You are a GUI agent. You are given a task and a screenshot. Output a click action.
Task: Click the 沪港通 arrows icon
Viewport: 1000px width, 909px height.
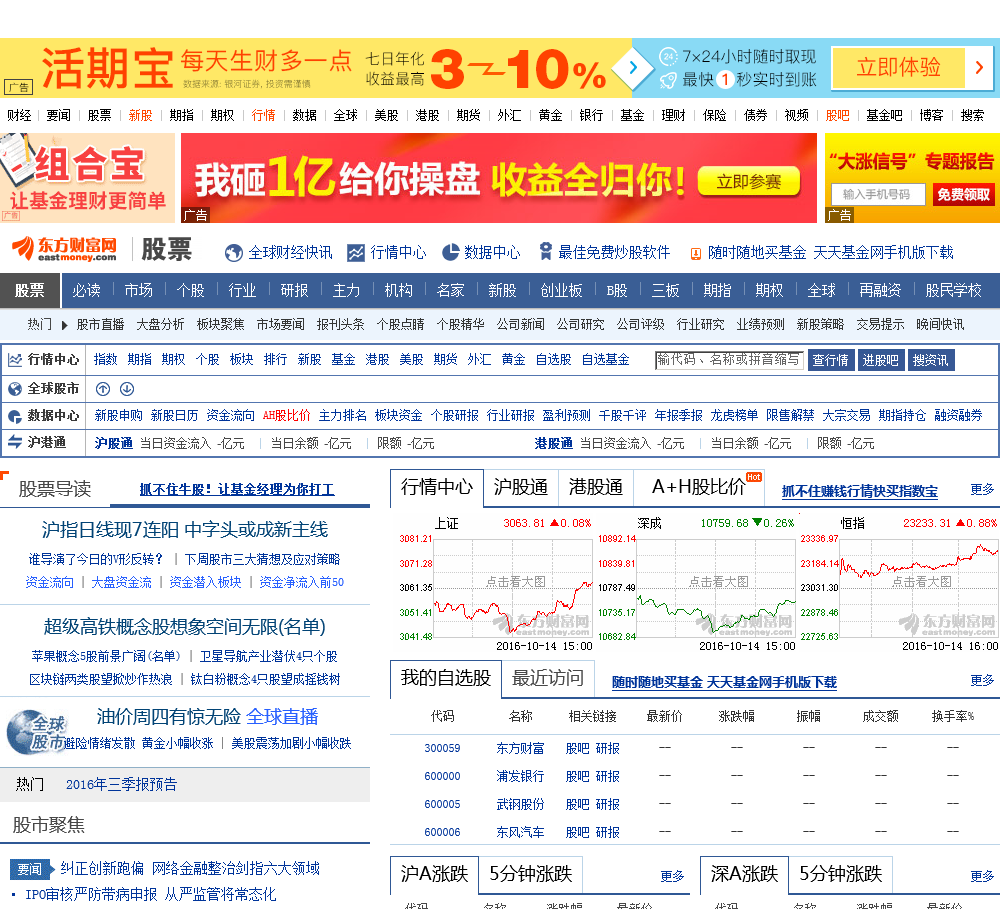coord(15,441)
